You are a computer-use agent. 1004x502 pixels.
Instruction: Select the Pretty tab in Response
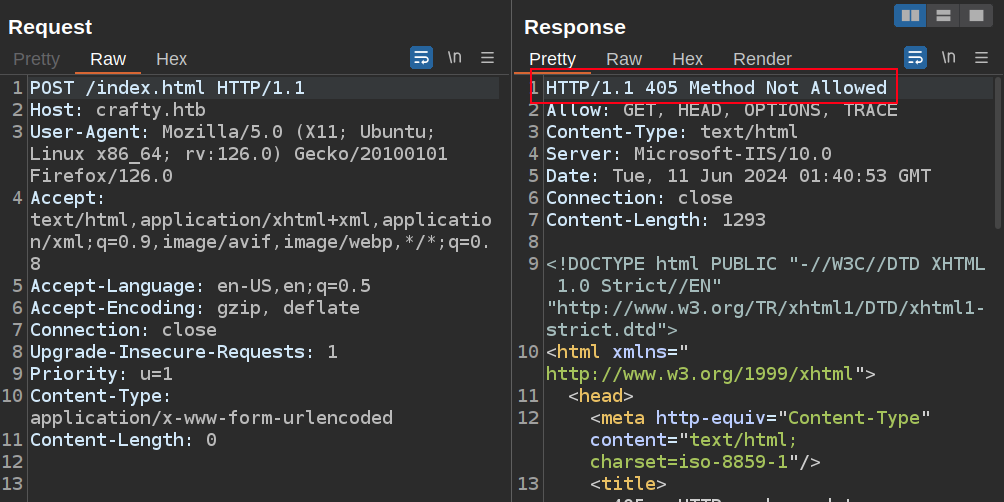(x=552, y=59)
